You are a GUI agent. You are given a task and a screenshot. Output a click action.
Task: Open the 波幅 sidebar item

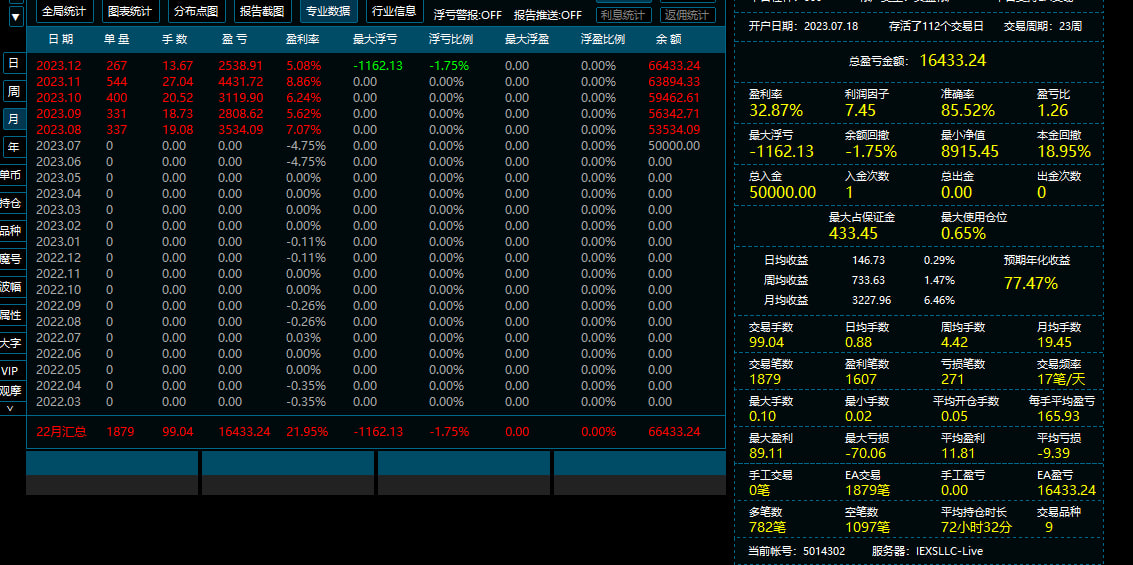click(11, 287)
